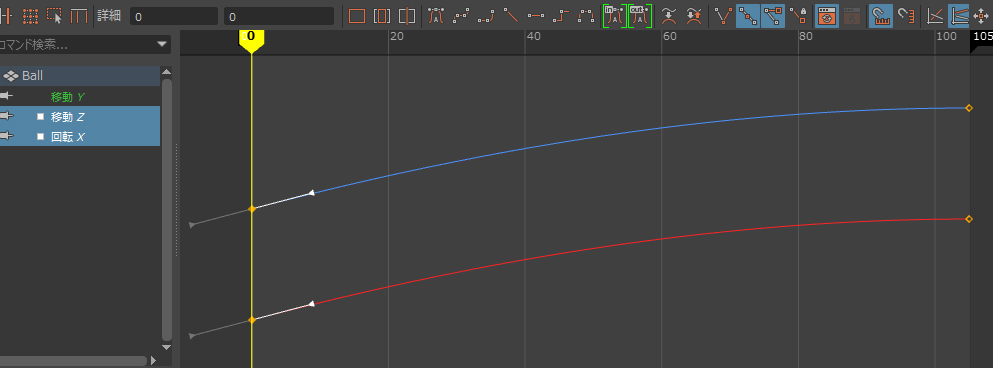This screenshot has width=993, height=368.
Task: Select the Region Keys tool
Action: pyautogui.click(x=54, y=16)
